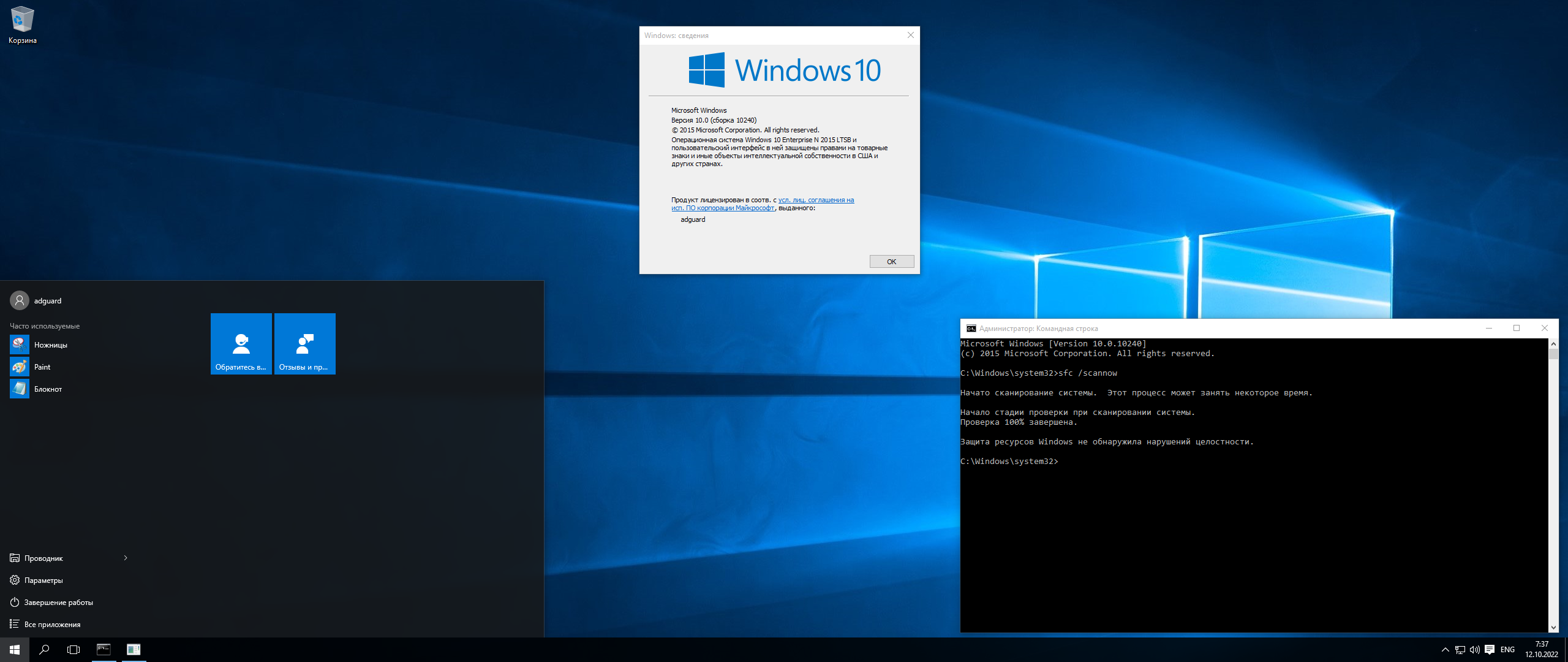
Task: Close the Command Prompt window
Action: tap(1545, 328)
